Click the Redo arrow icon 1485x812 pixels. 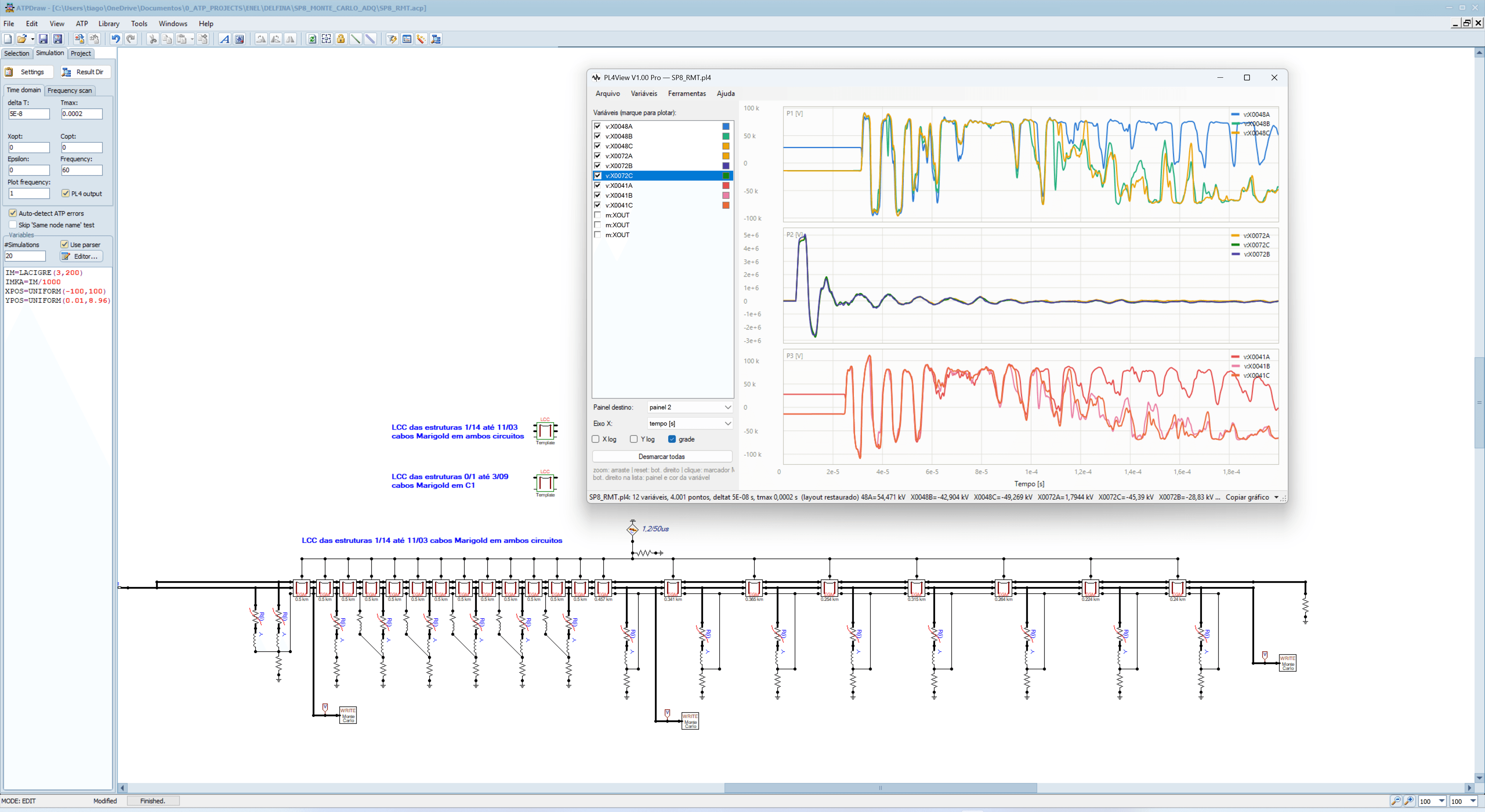(131, 39)
